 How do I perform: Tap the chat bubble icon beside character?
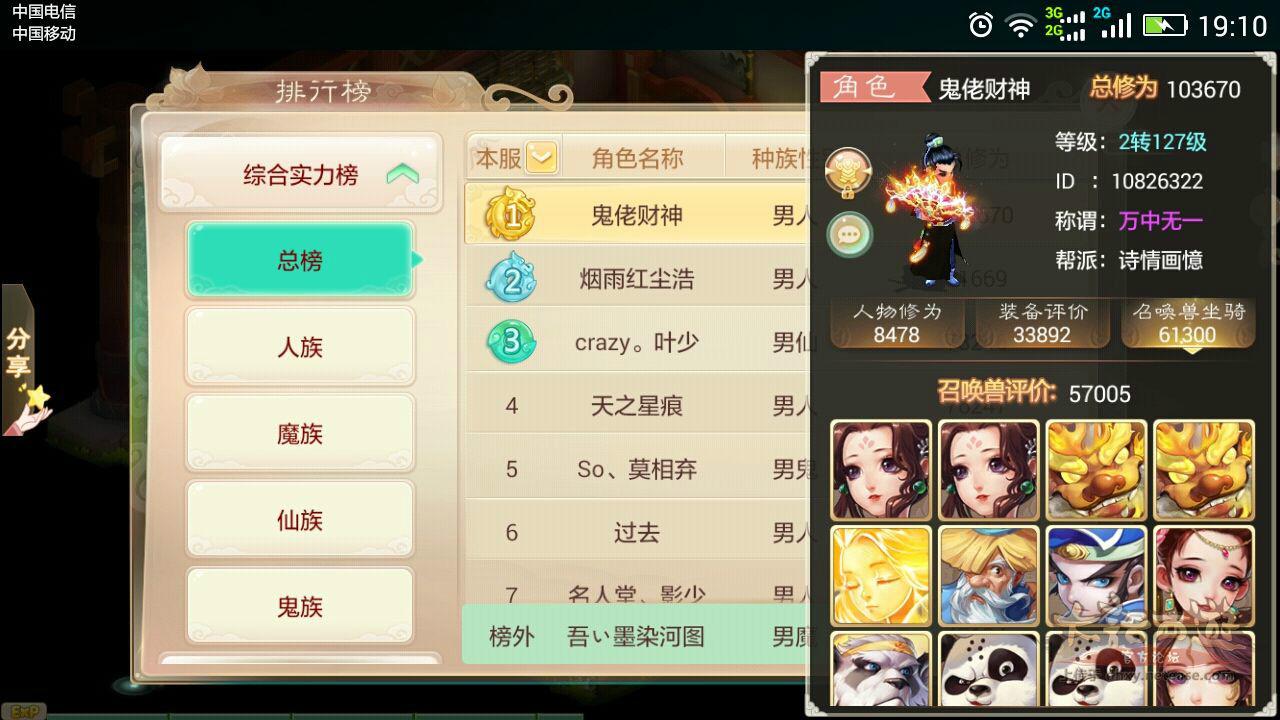click(x=849, y=235)
